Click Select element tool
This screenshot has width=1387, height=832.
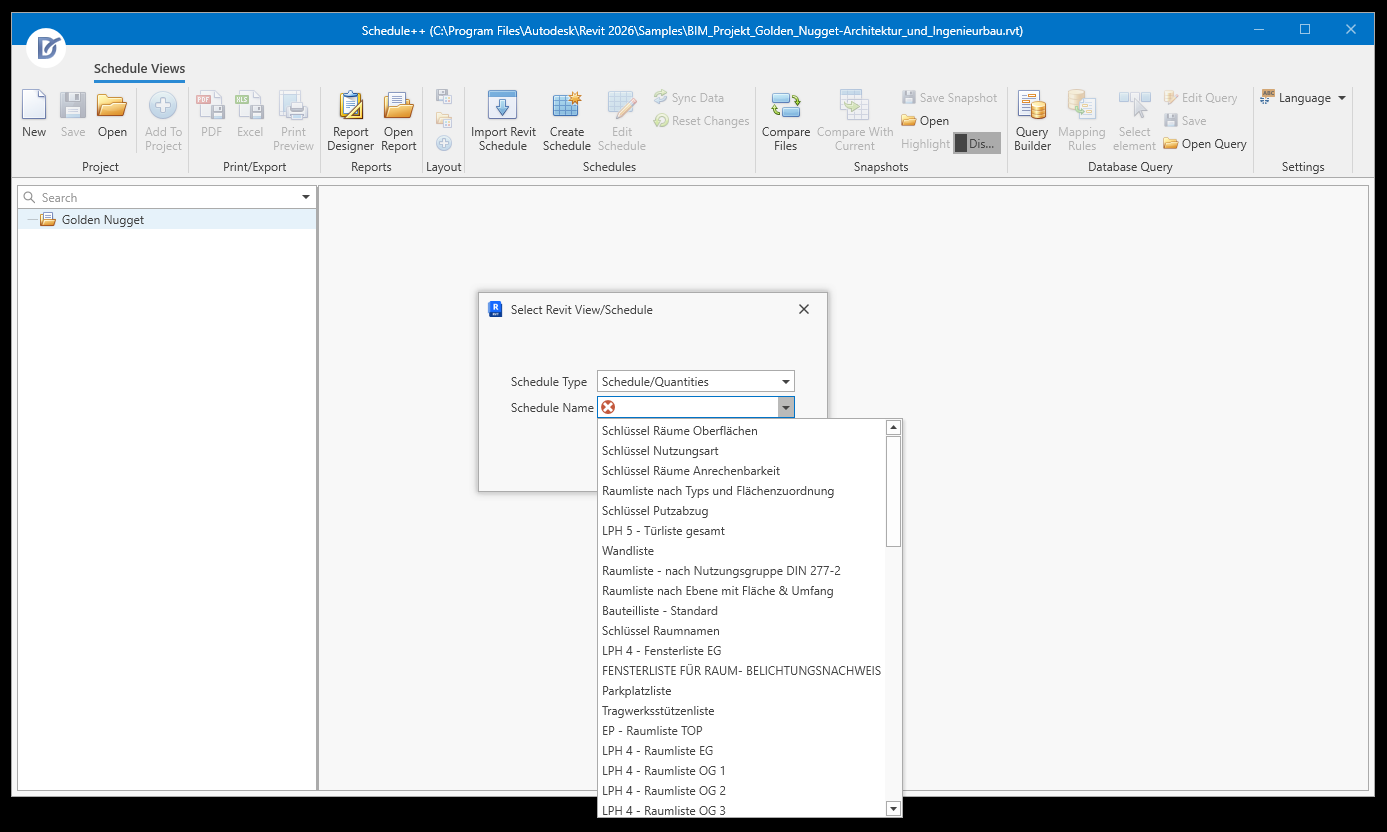click(x=1134, y=121)
